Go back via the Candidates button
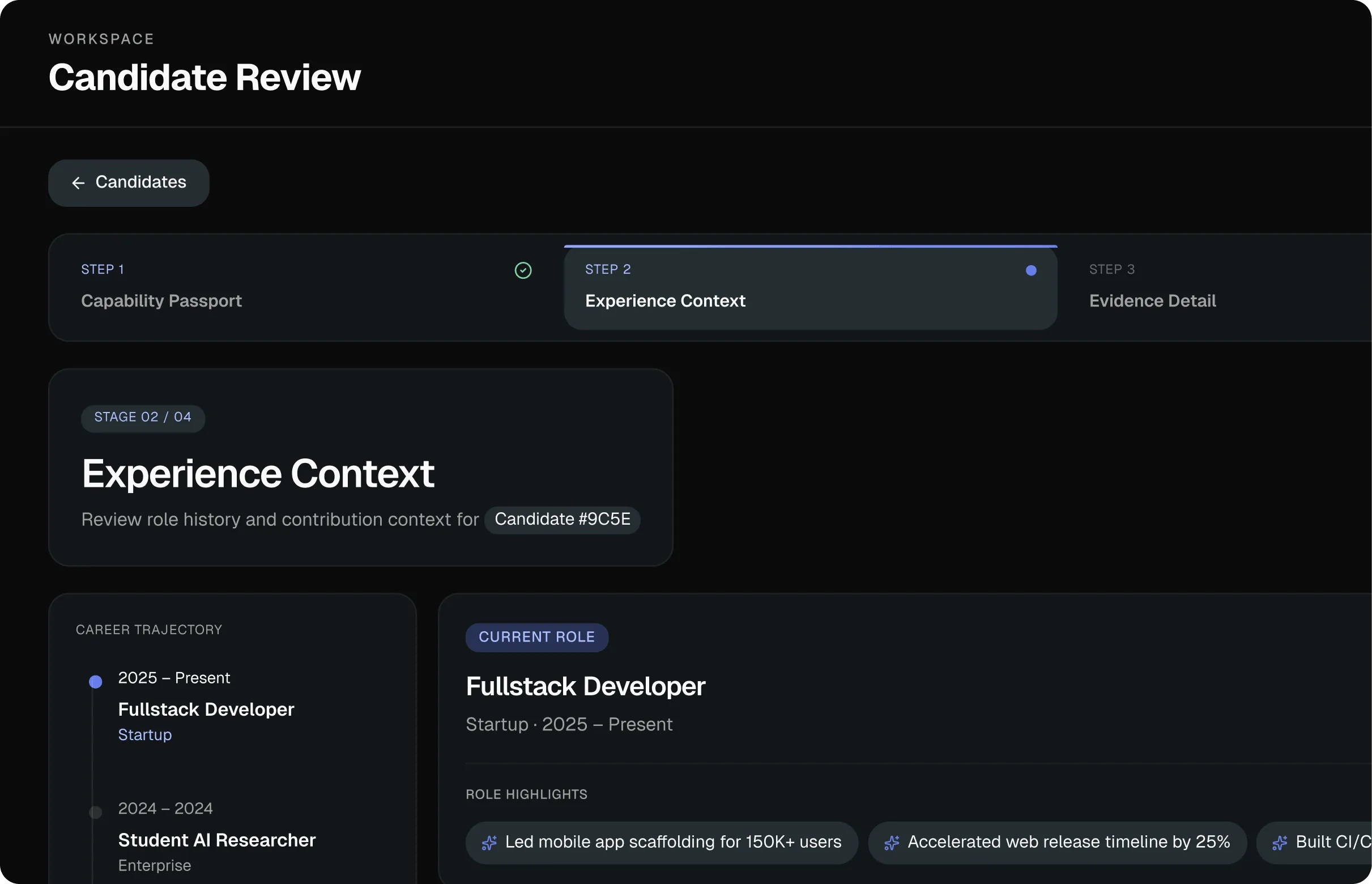The height and width of the screenshot is (884, 1372). click(x=129, y=182)
